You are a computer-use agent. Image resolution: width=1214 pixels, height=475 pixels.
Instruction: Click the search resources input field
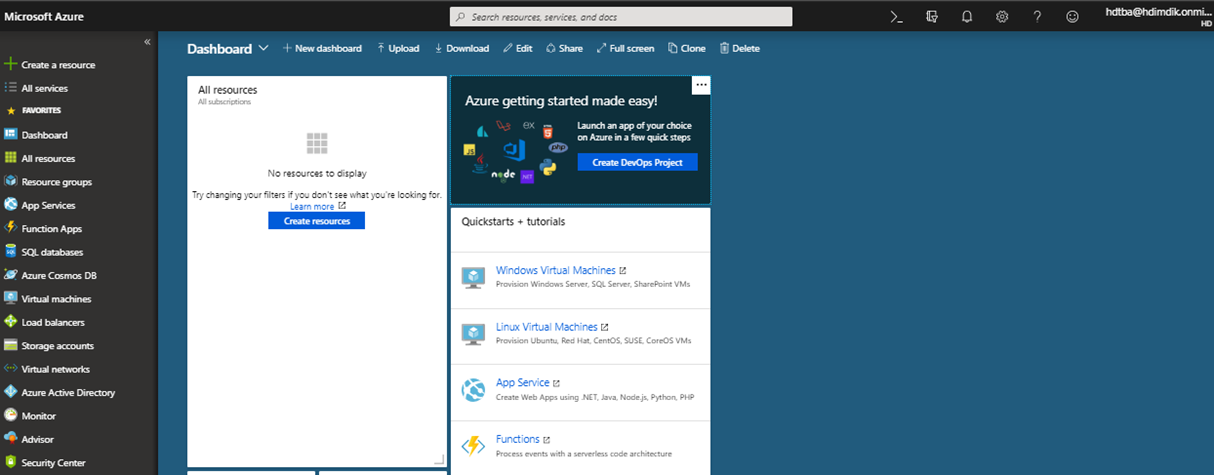point(620,17)
